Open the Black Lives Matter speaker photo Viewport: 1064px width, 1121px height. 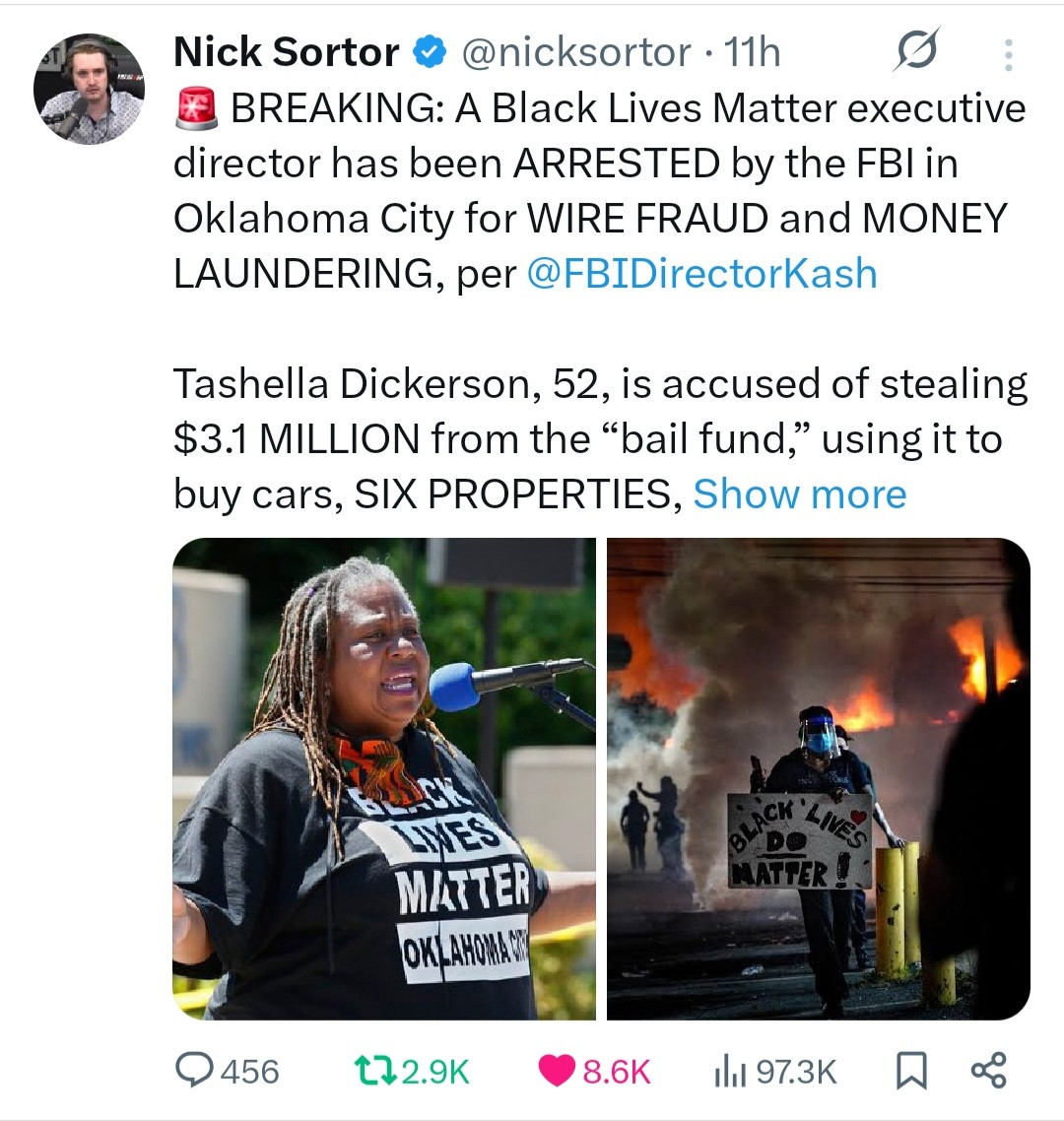384,778
